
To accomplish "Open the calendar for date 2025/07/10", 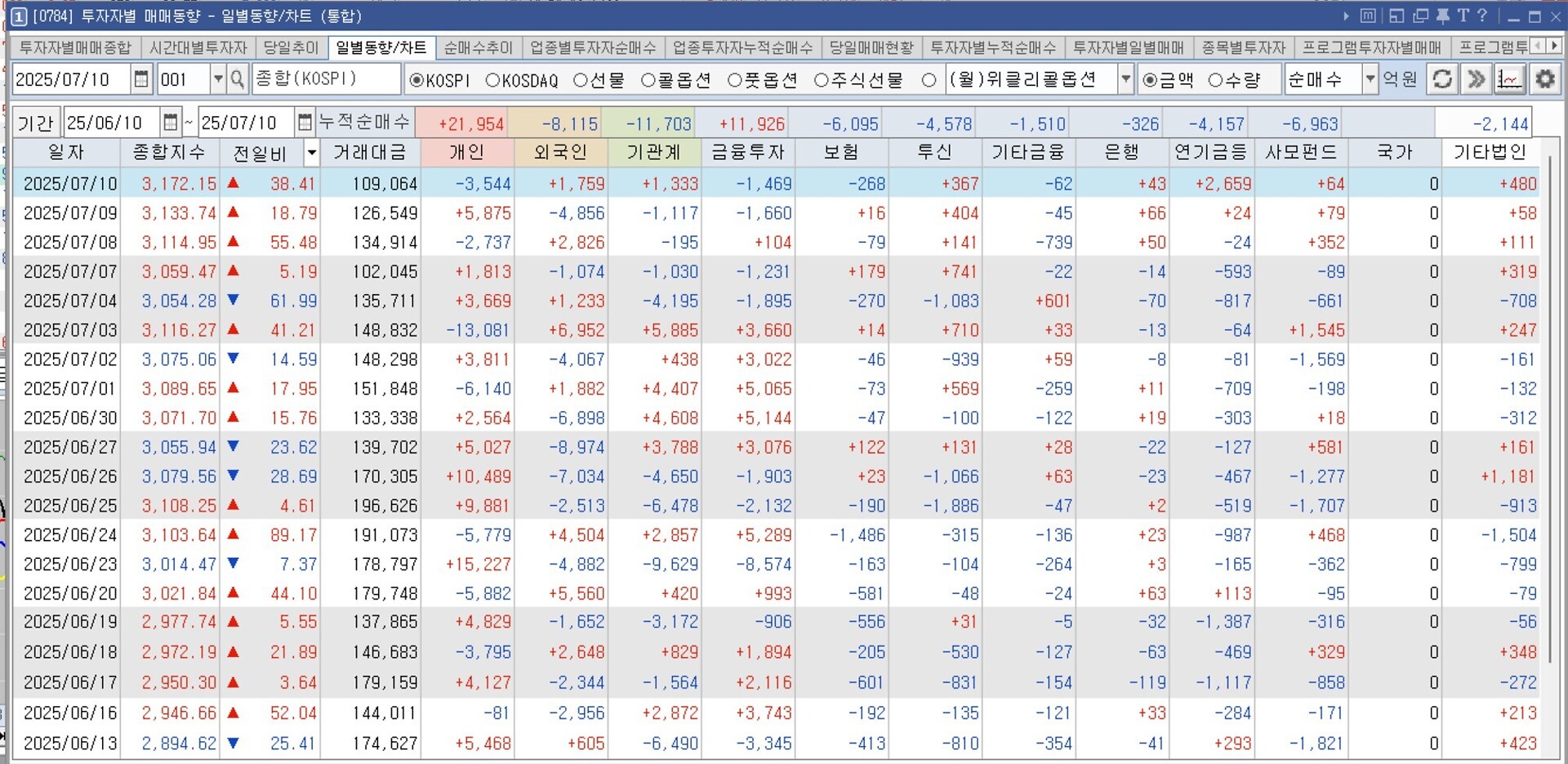I will 141,79.
